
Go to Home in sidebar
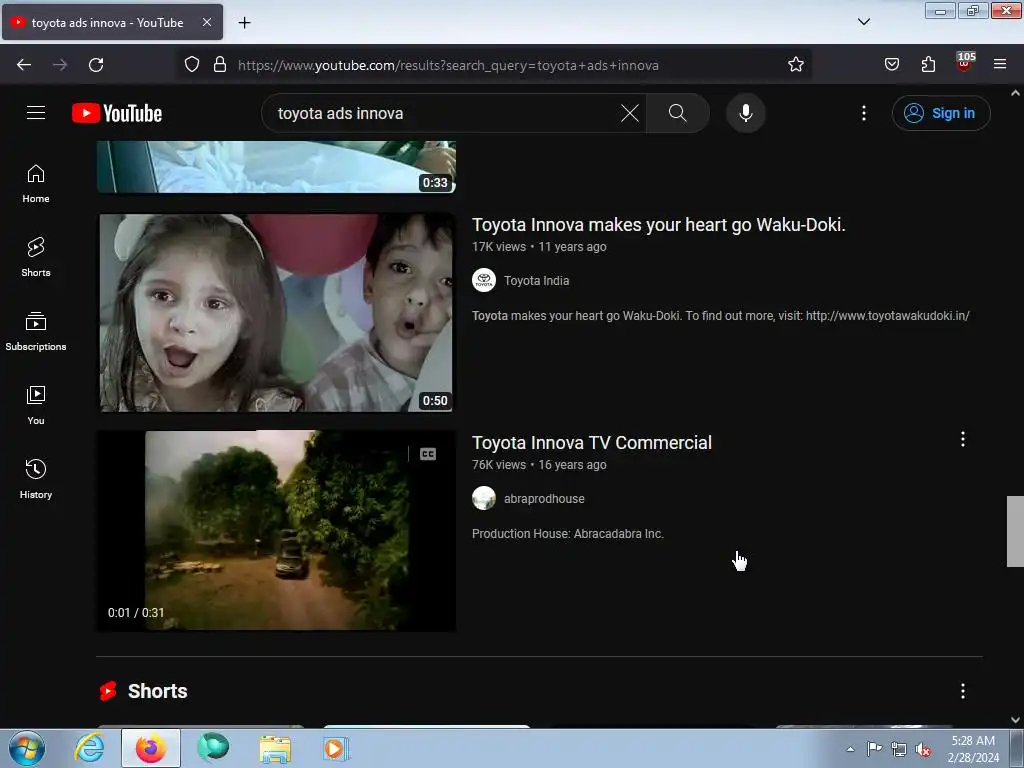click(36, 184)
